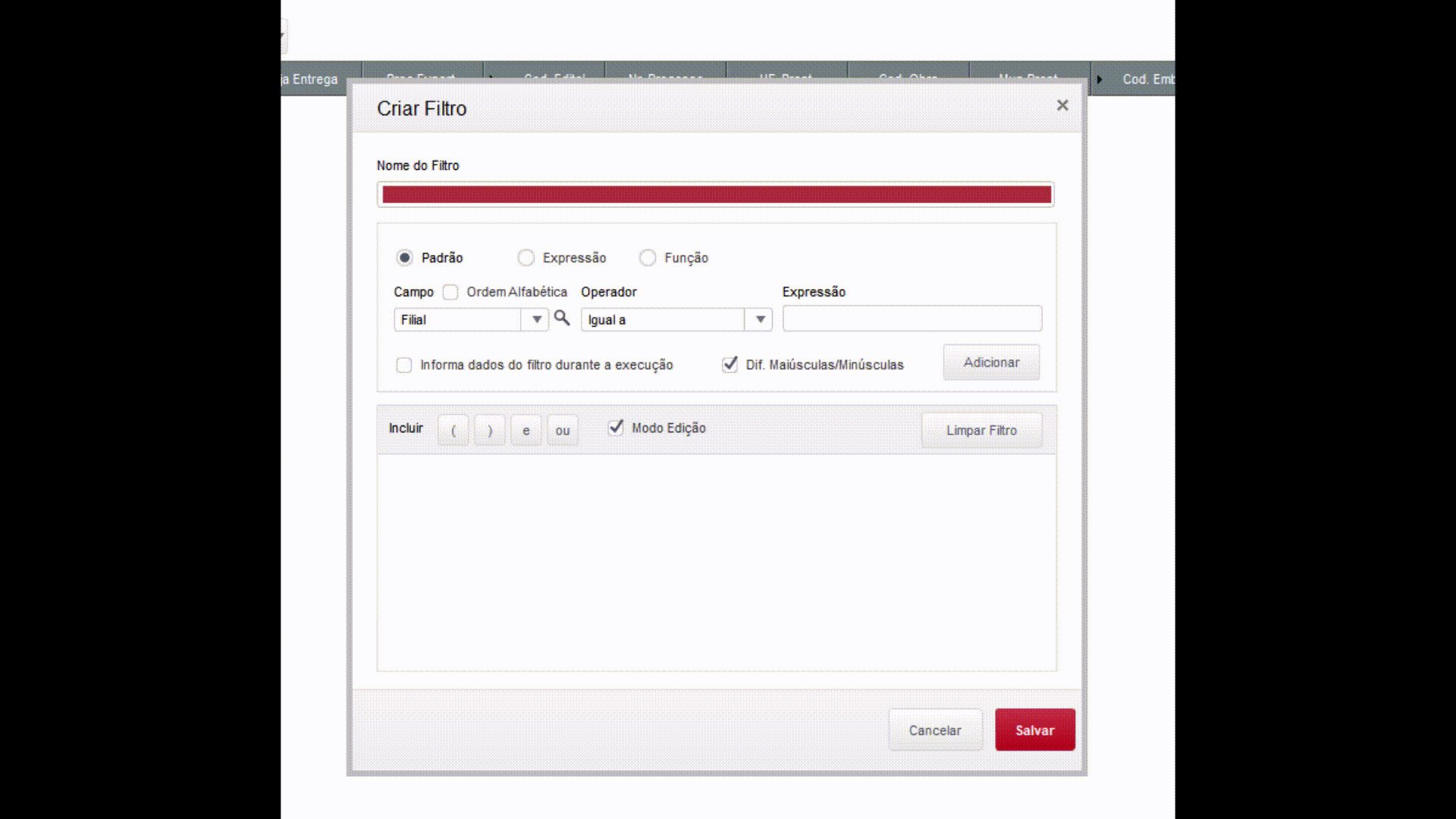
Task: Click the Limpar Filtro button
Action: click(981, 430)
